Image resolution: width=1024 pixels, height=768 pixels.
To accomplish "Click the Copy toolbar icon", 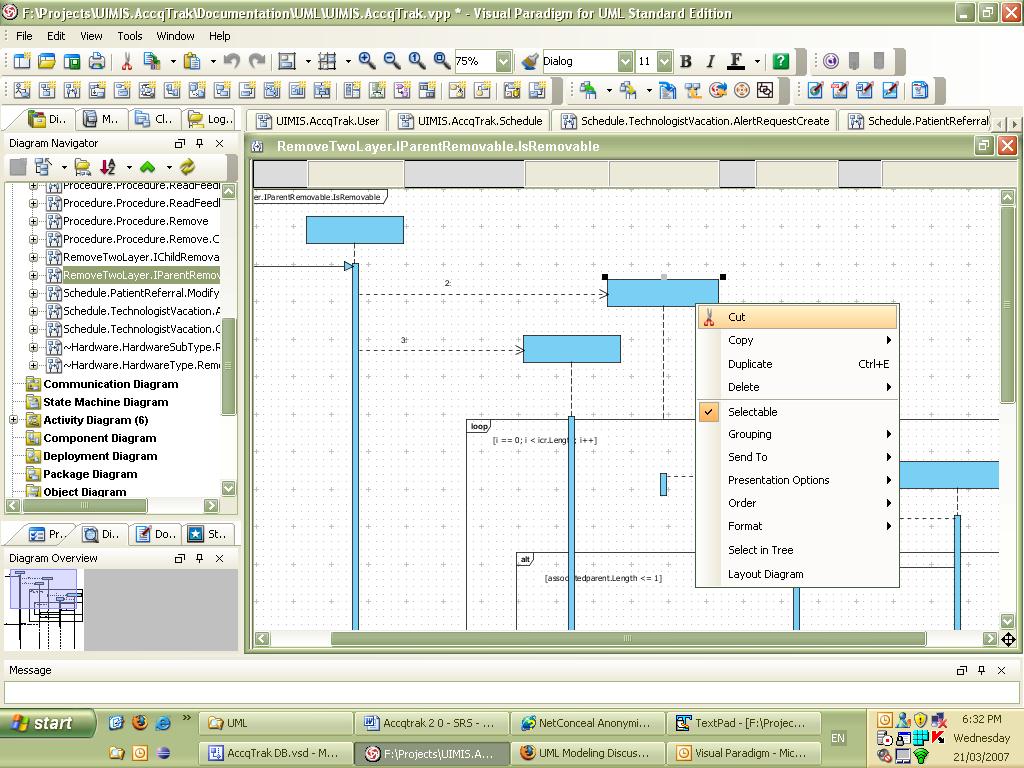I will pos(152,61).
